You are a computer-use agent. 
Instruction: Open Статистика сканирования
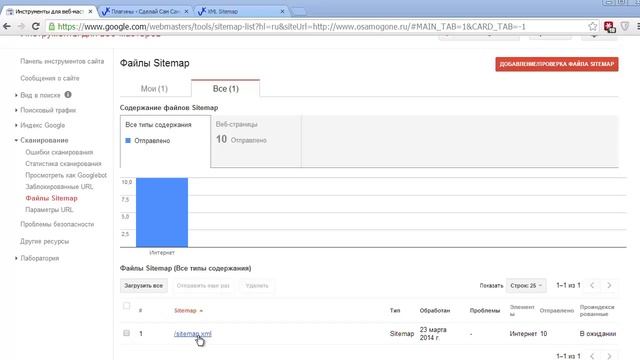63,164
